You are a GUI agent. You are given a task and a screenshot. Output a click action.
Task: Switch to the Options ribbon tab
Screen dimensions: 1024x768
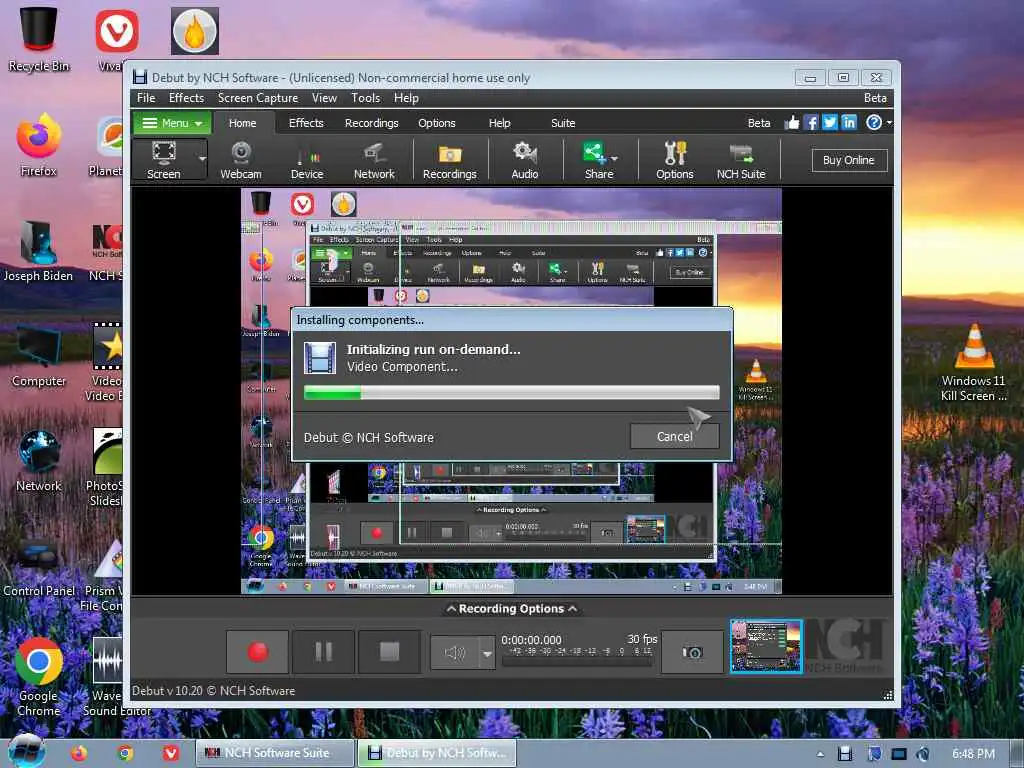point(437,123)
